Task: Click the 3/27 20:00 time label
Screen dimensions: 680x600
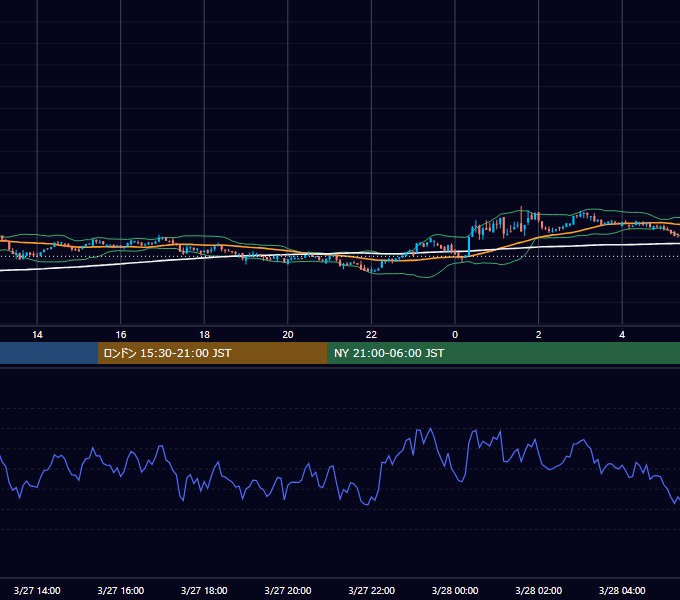Action: pyautogui.click(x=288, y=590)
